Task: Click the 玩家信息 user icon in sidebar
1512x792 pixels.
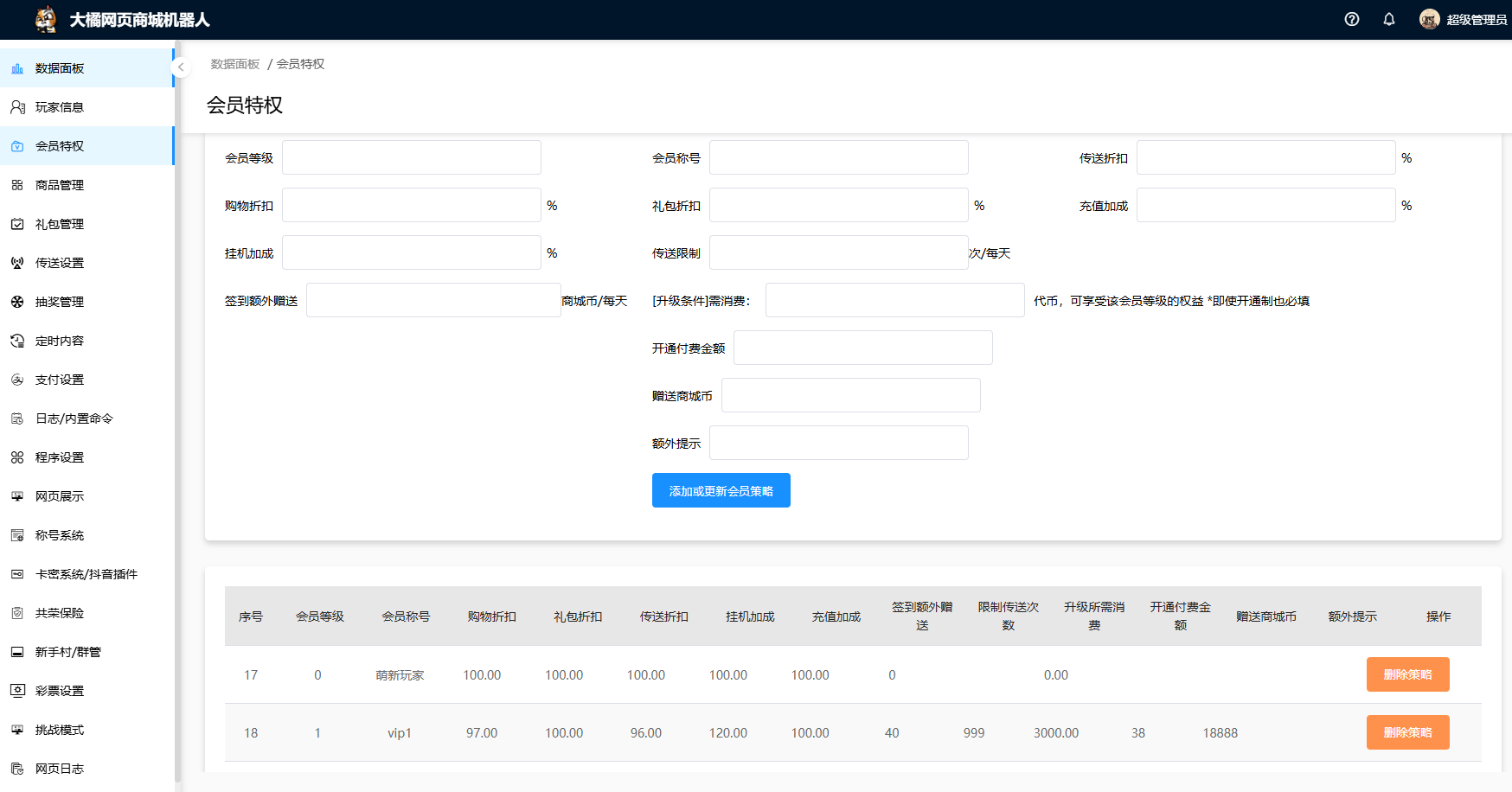Action: [17, 107]
